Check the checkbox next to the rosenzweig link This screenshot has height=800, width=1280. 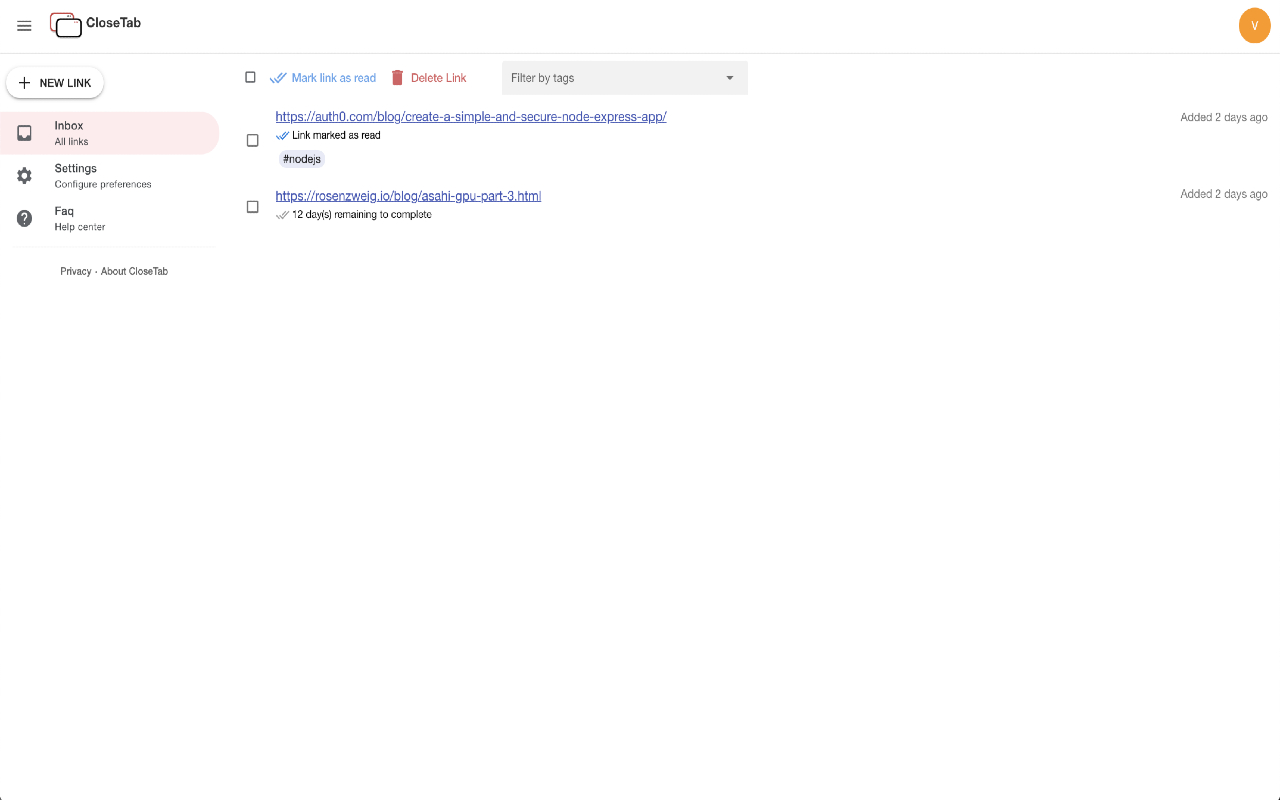tap(252, 207)
